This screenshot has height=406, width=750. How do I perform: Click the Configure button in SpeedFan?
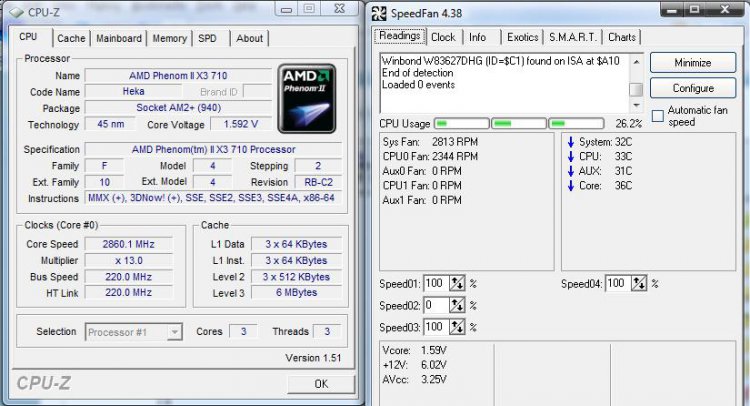pos(693,88)
